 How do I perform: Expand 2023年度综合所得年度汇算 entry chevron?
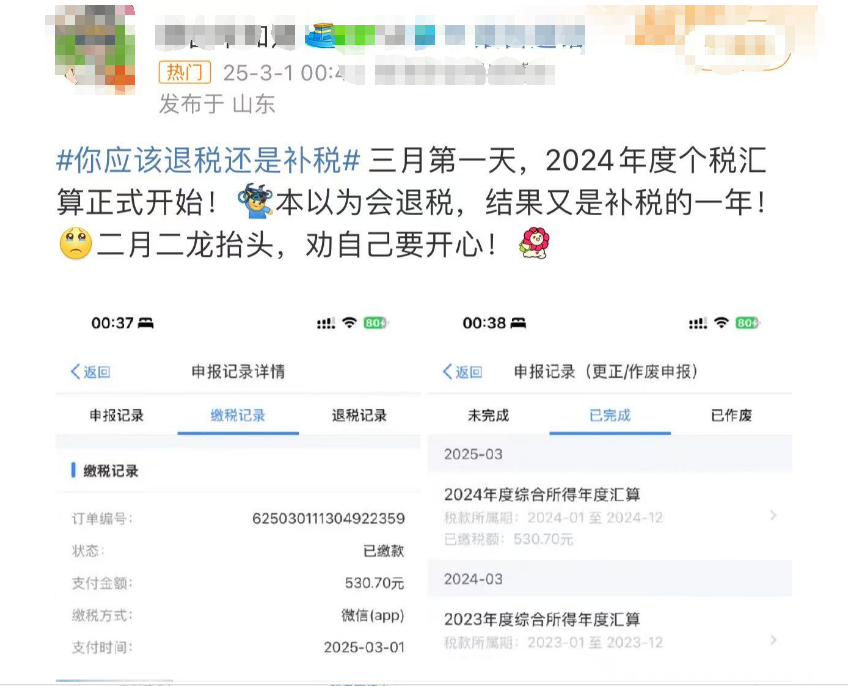773,641
